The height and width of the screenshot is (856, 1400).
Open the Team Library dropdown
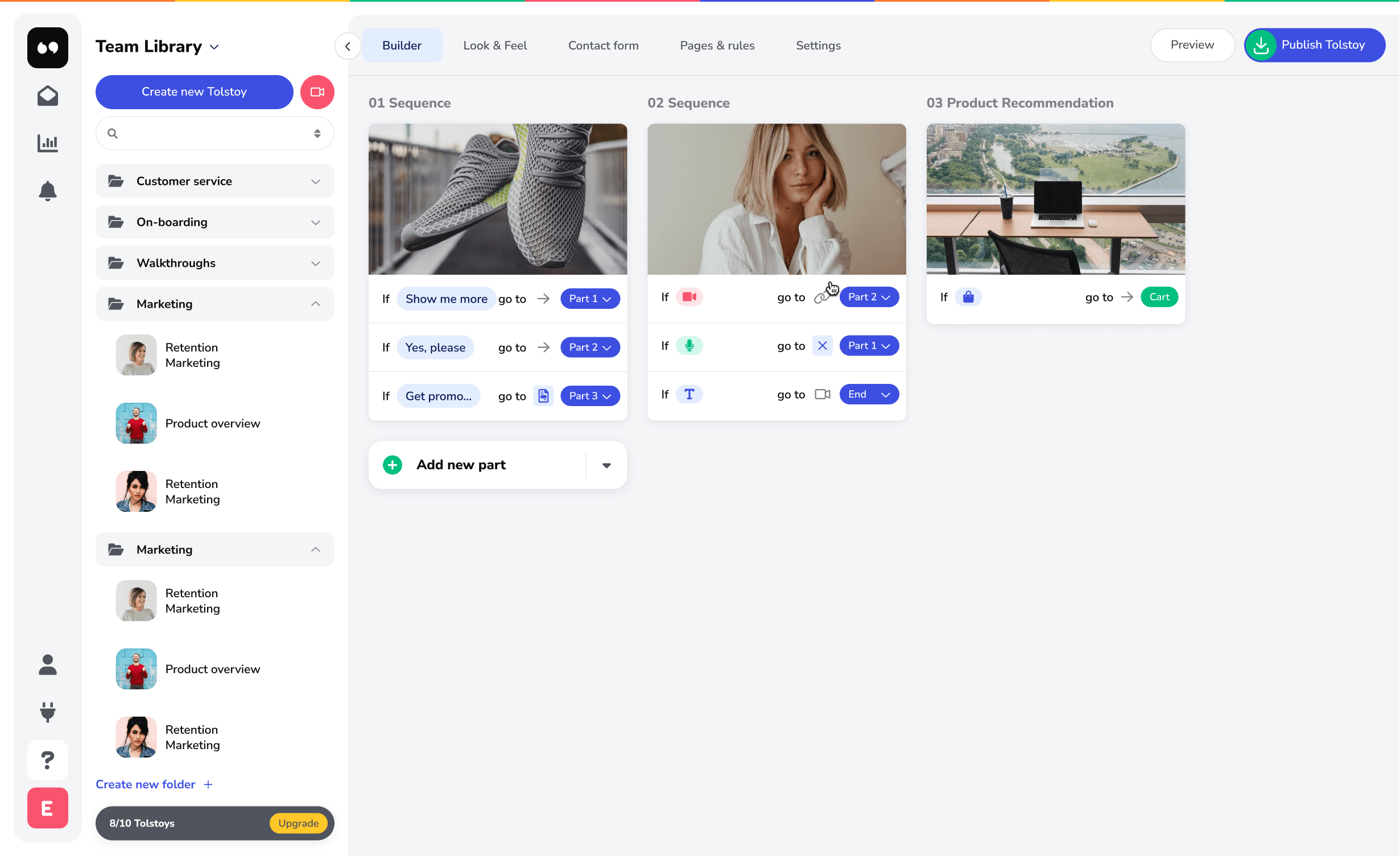point(214,47)
